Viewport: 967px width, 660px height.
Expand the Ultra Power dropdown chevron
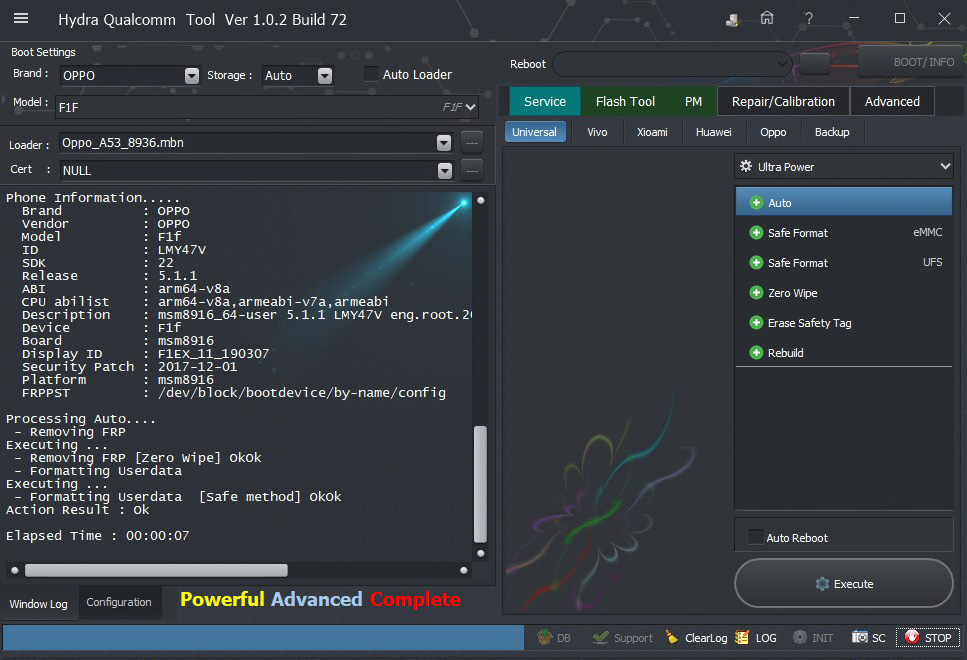click(945, 166)
